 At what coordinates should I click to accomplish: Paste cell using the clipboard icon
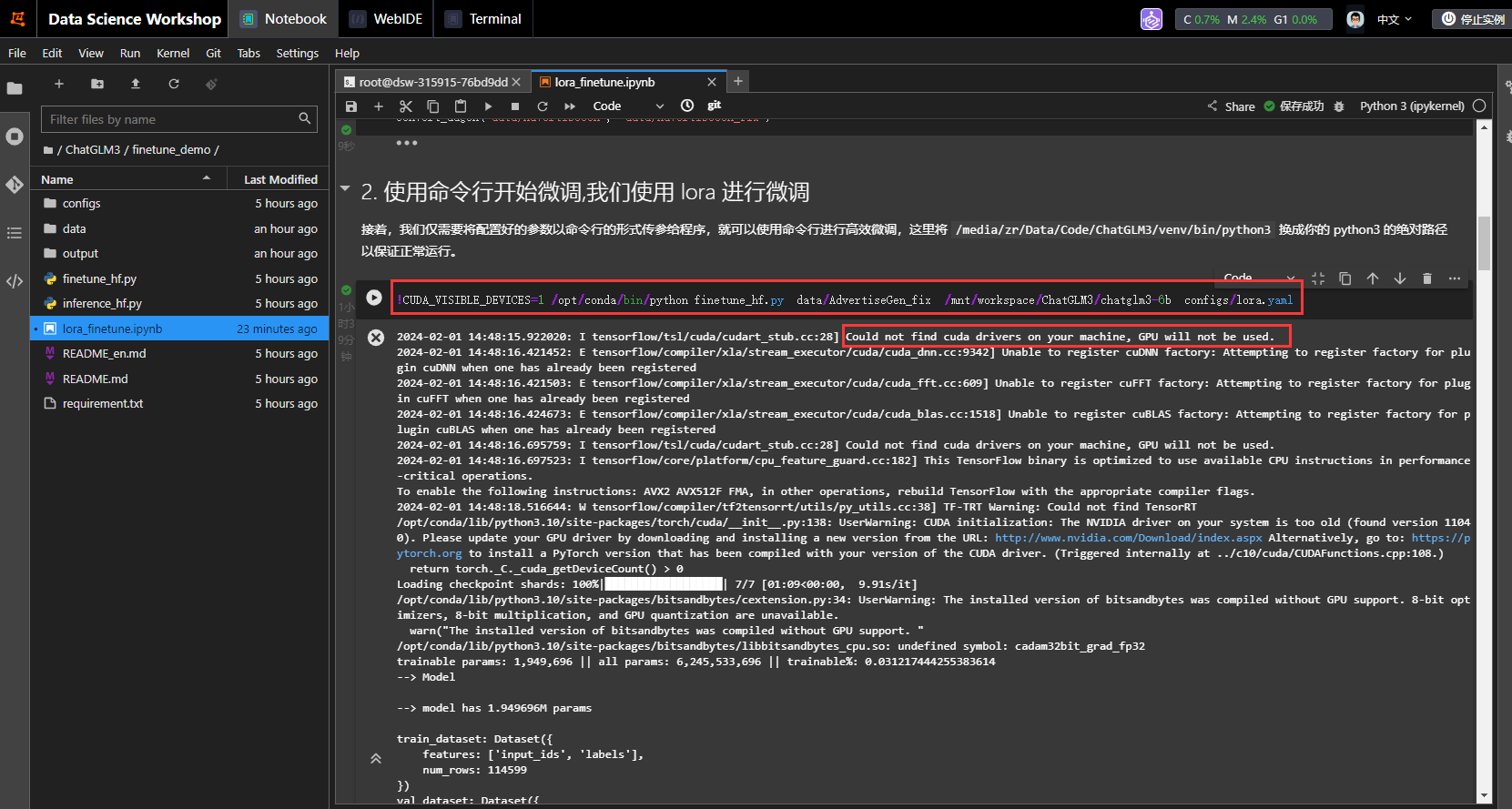461,106
